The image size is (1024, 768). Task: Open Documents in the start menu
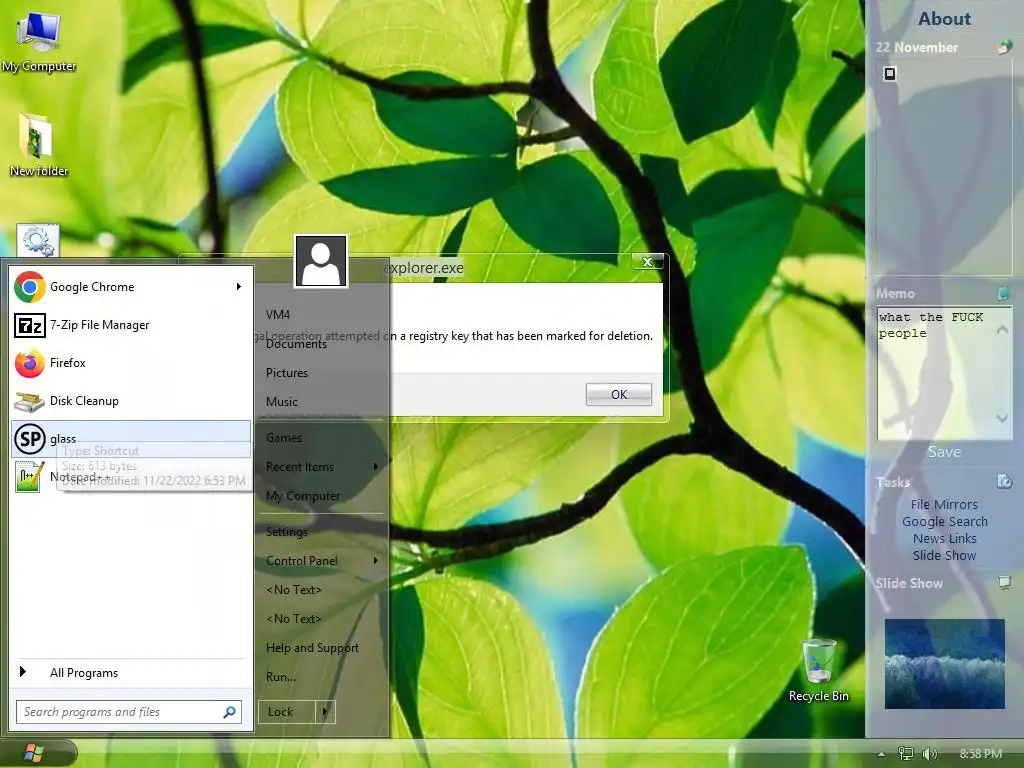296,344
